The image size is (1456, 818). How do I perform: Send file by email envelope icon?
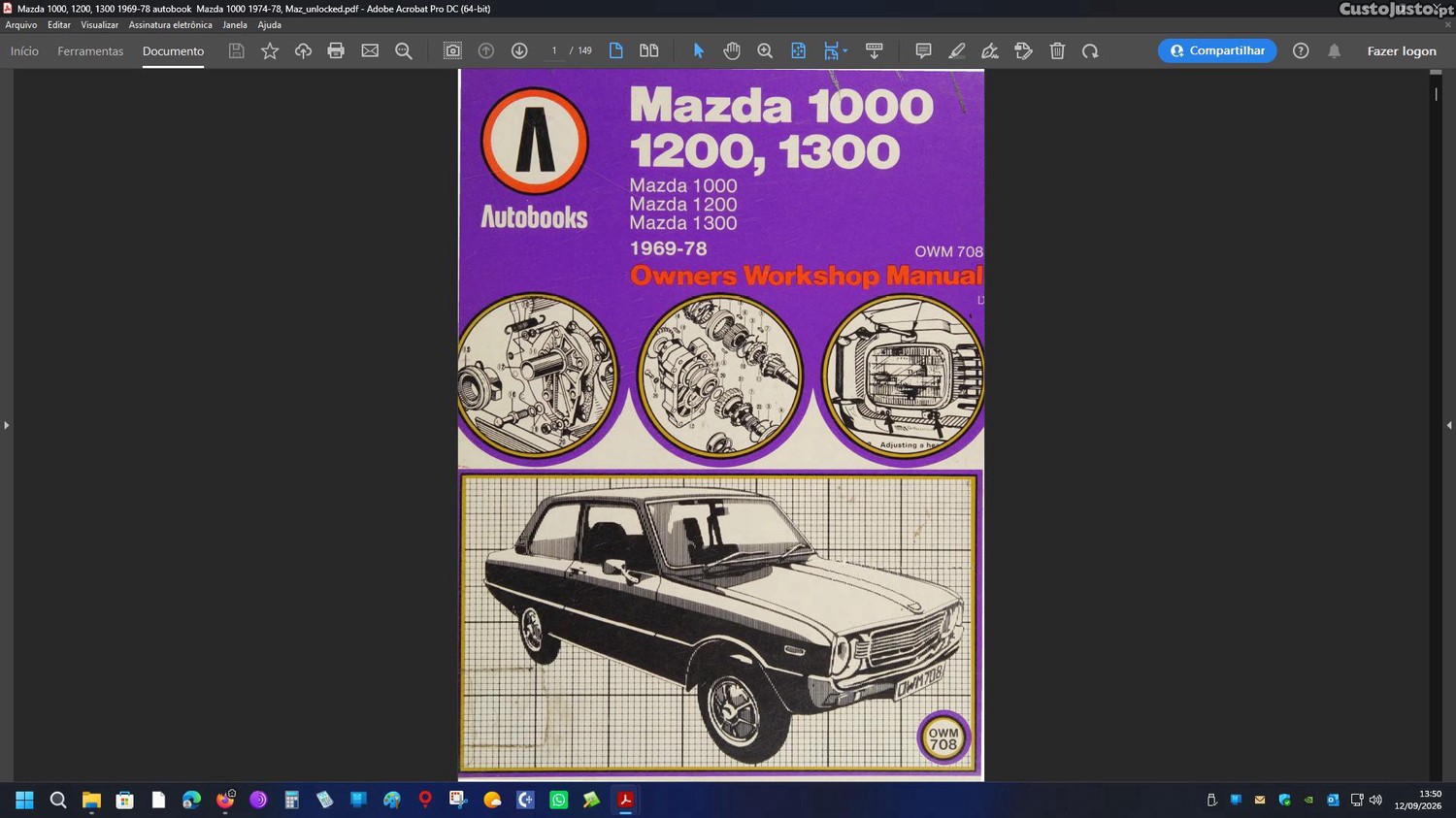[370, 51]
